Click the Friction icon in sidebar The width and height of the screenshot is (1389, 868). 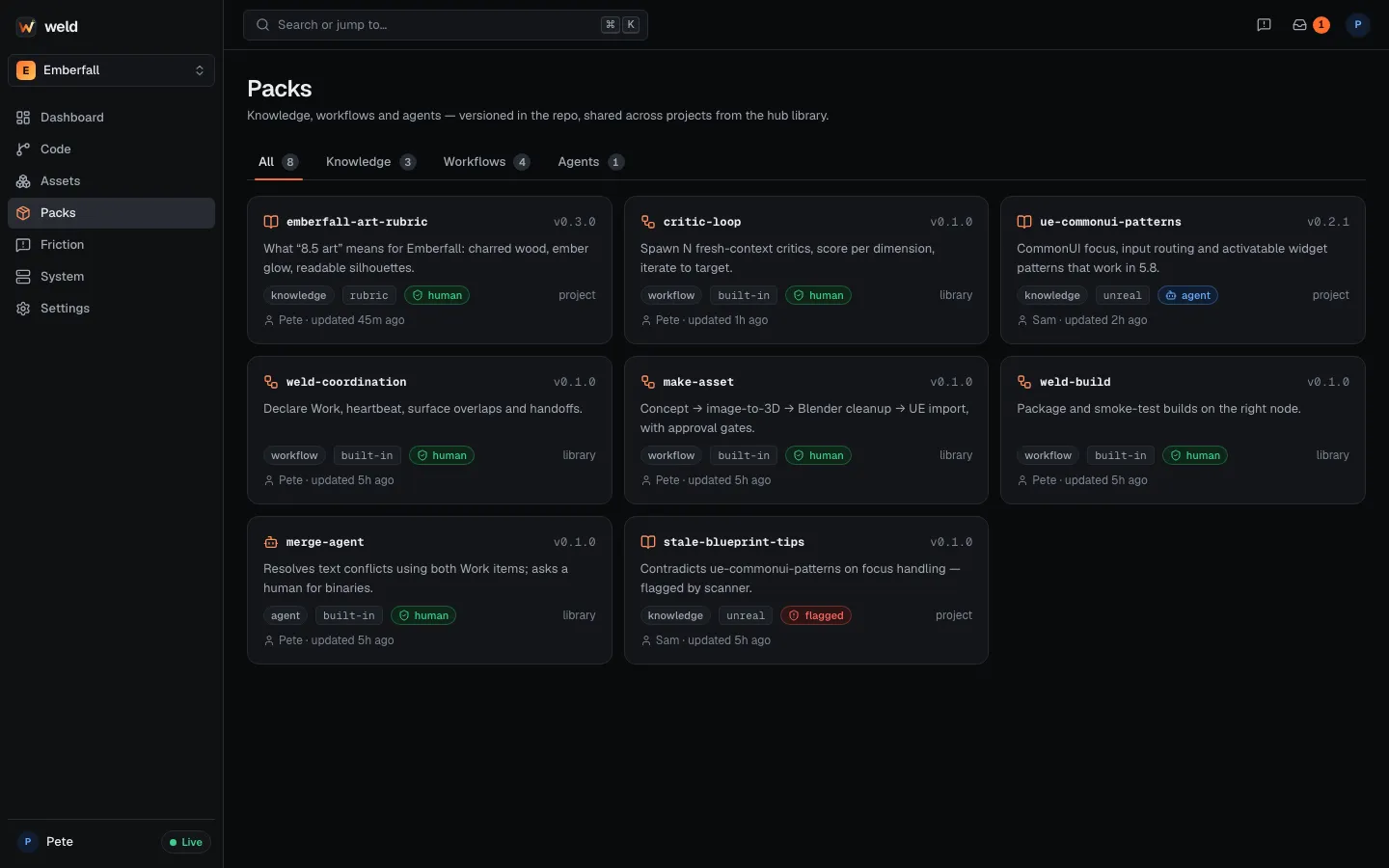tap(23, 245)
